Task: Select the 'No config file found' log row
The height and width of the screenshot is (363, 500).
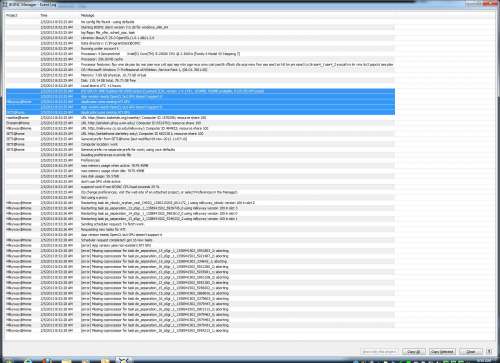Action: click(200, 22)
